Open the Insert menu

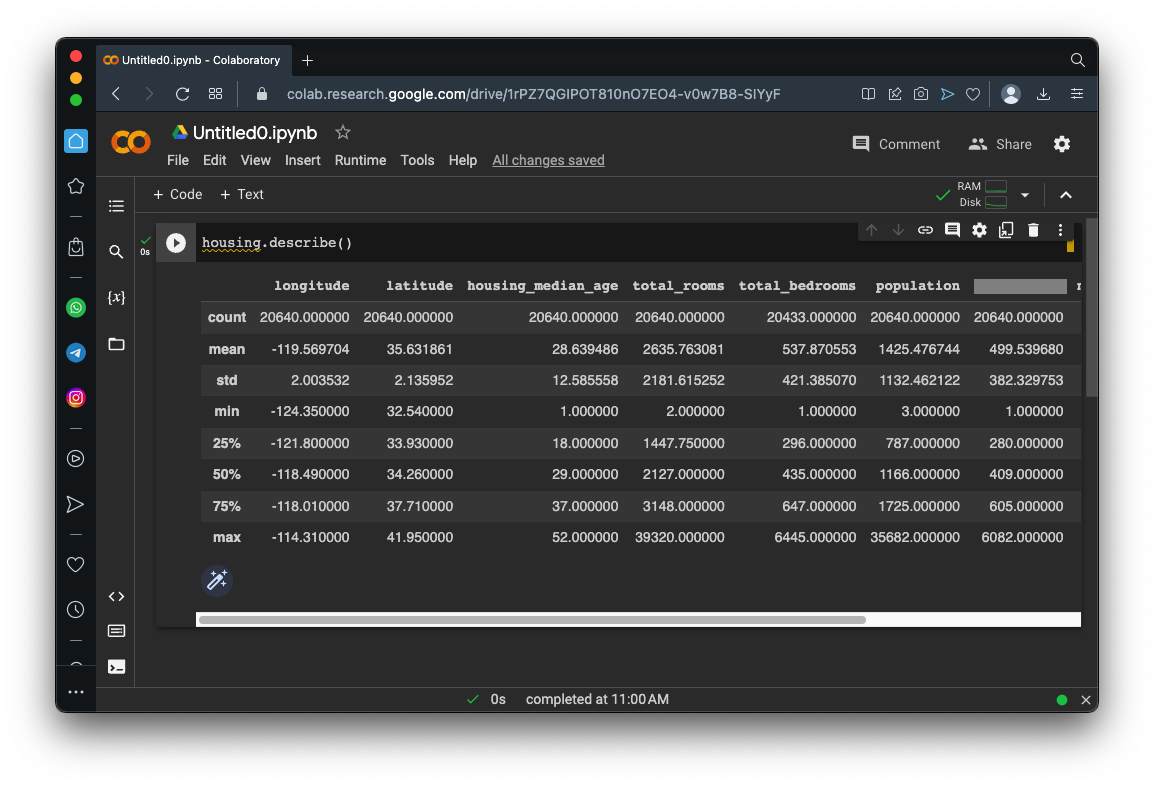pyautogui.click(x=302, y=160)
